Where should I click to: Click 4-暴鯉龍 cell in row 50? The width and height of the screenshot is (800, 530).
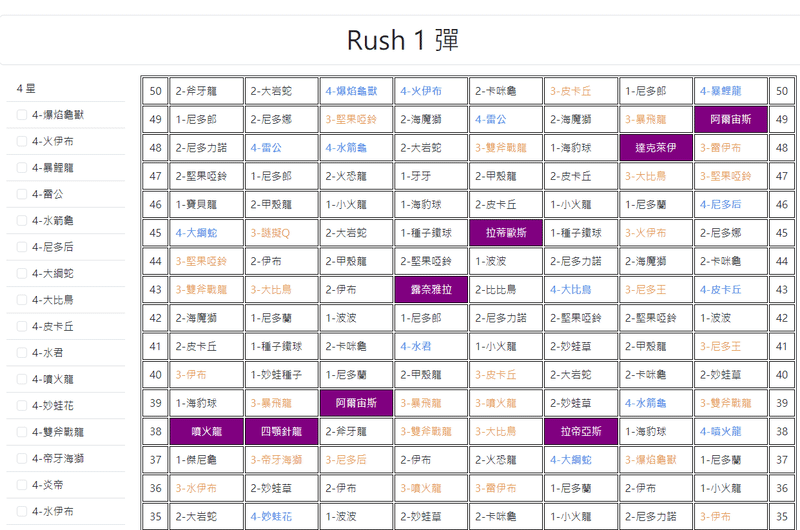tap(731, 91)
